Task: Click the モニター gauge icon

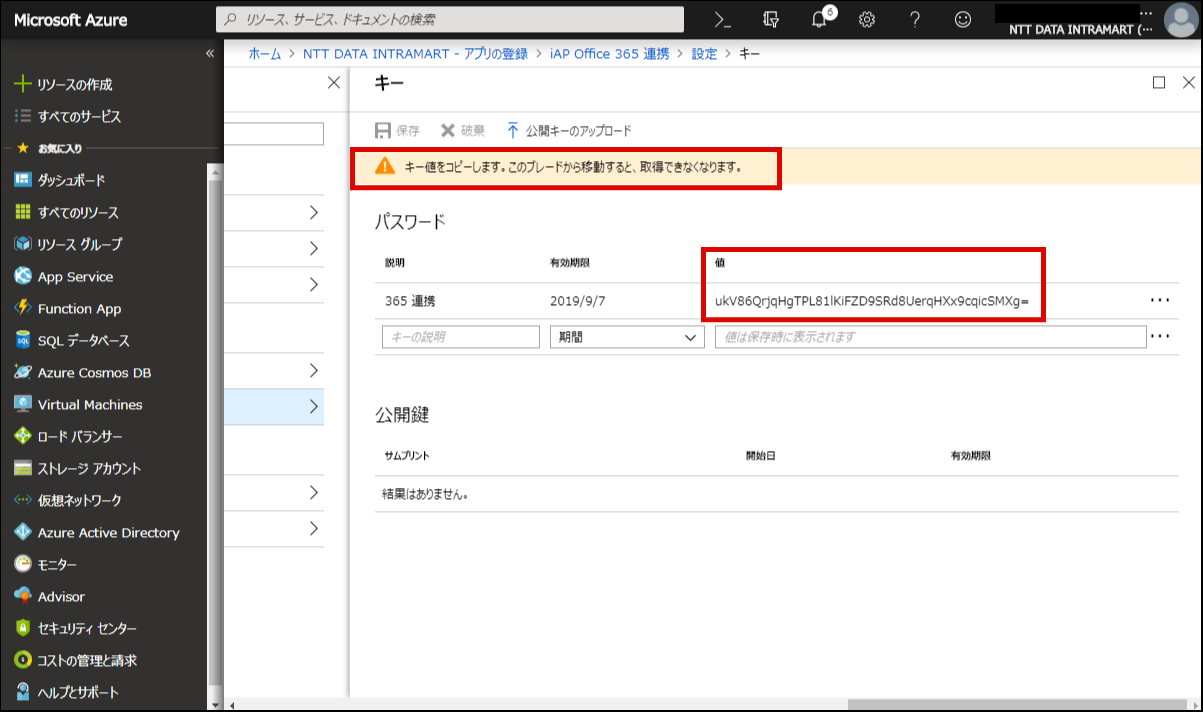Action: point(22,565)
